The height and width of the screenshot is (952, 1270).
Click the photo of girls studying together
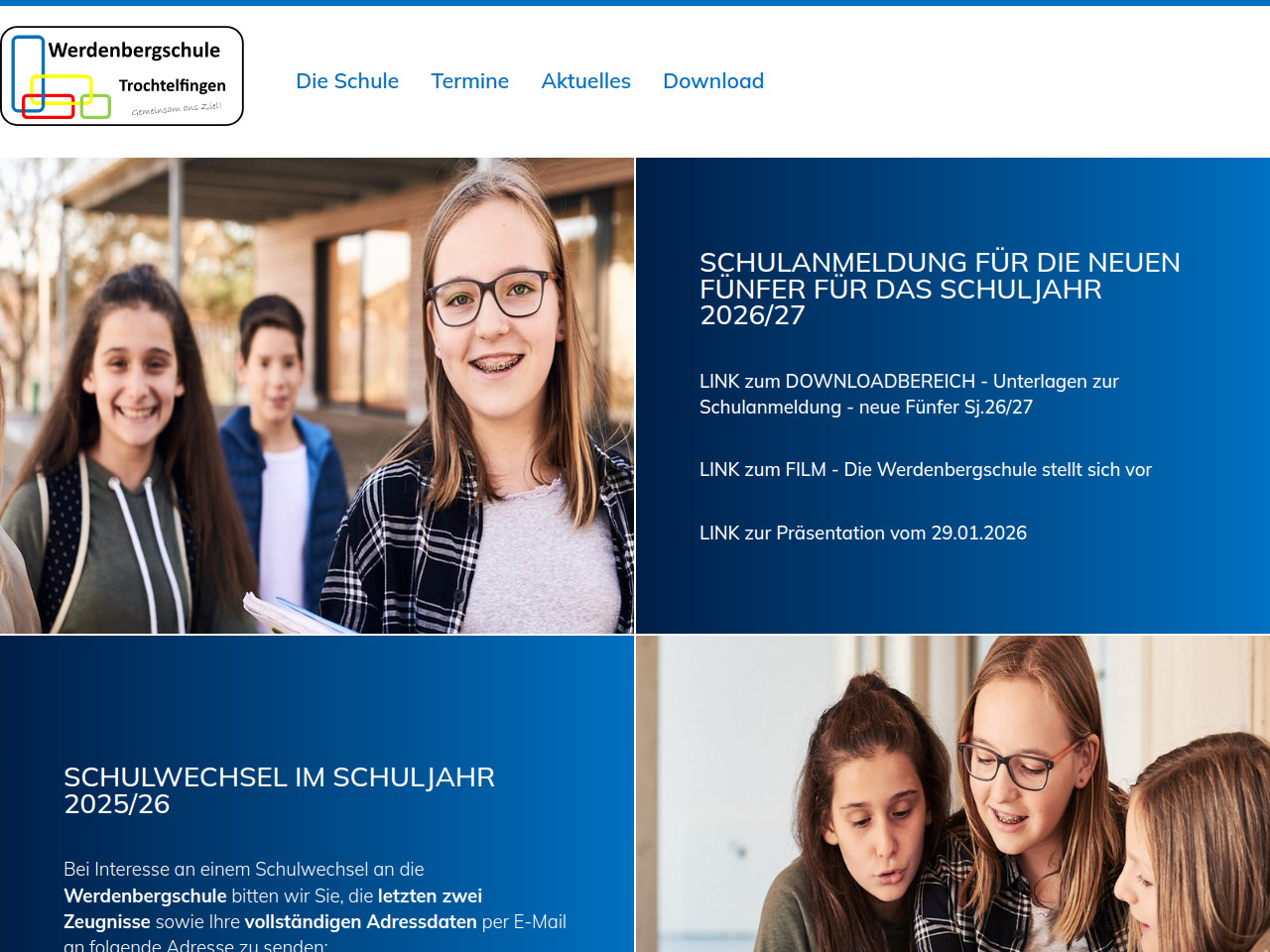pyautogui.click(x=952, y=794)
